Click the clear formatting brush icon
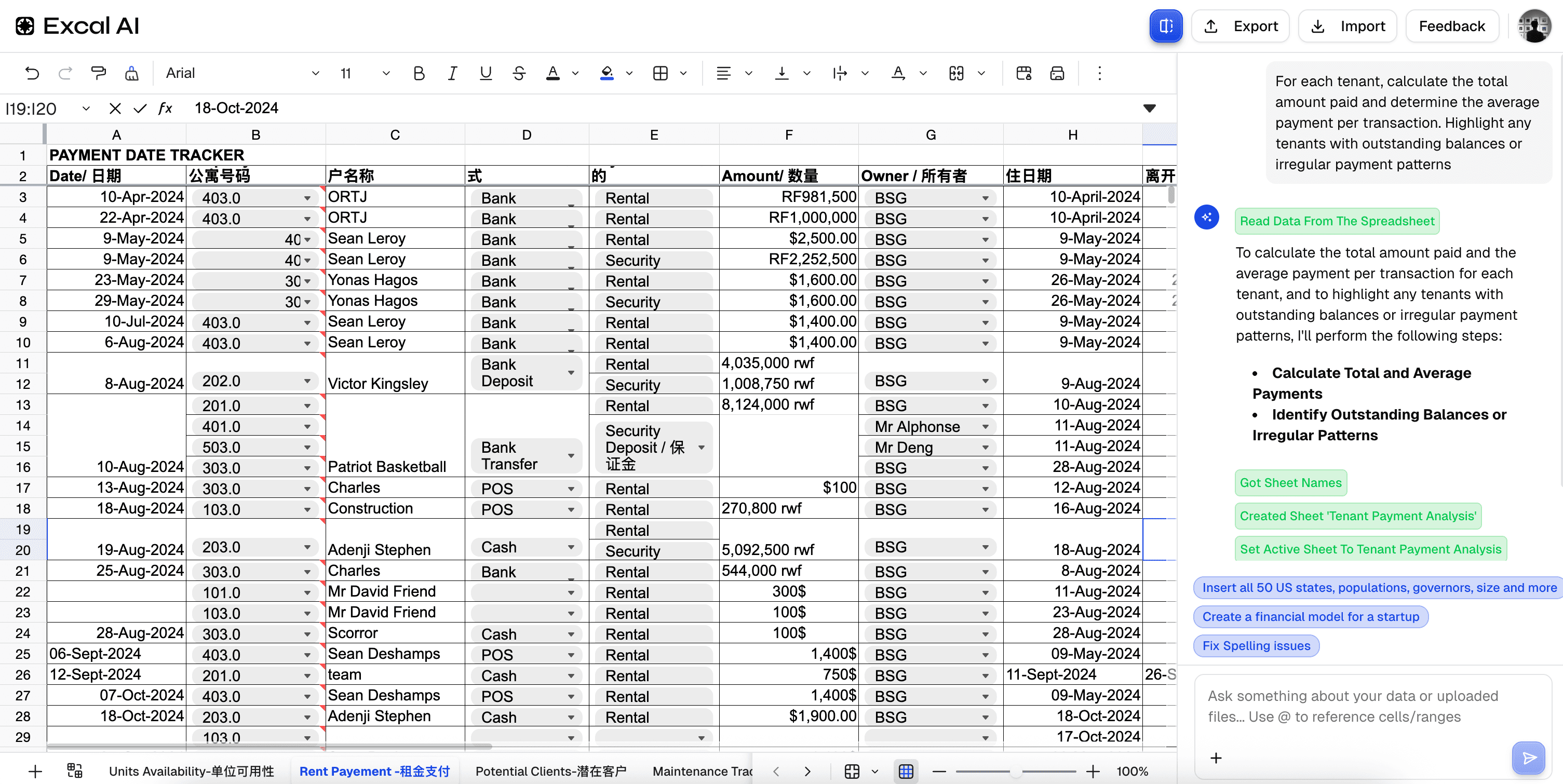Image resolution: width=1563 pixels, height=784 pixels. [132, 73]
